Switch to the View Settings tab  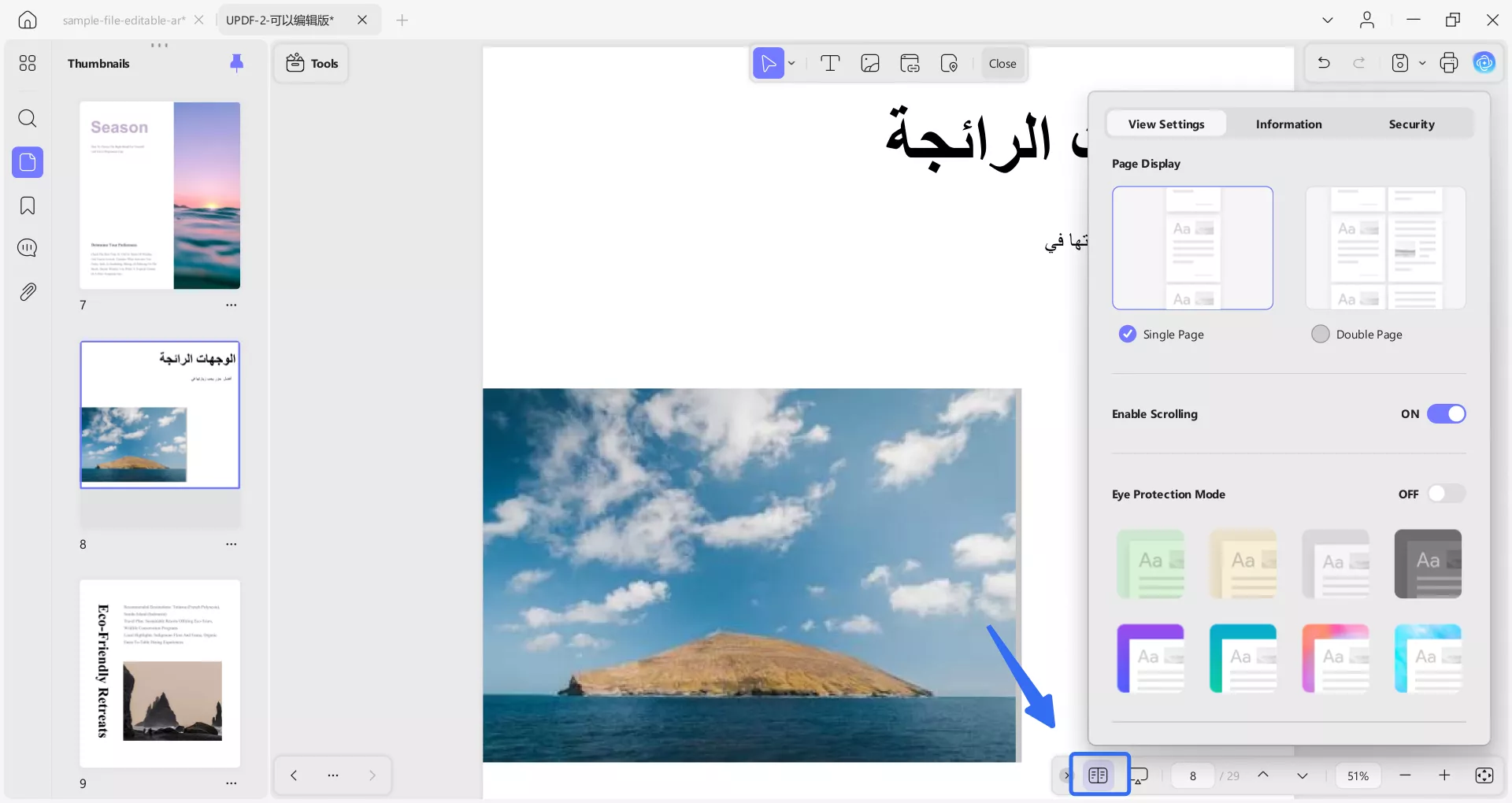tap(1166, 124)
